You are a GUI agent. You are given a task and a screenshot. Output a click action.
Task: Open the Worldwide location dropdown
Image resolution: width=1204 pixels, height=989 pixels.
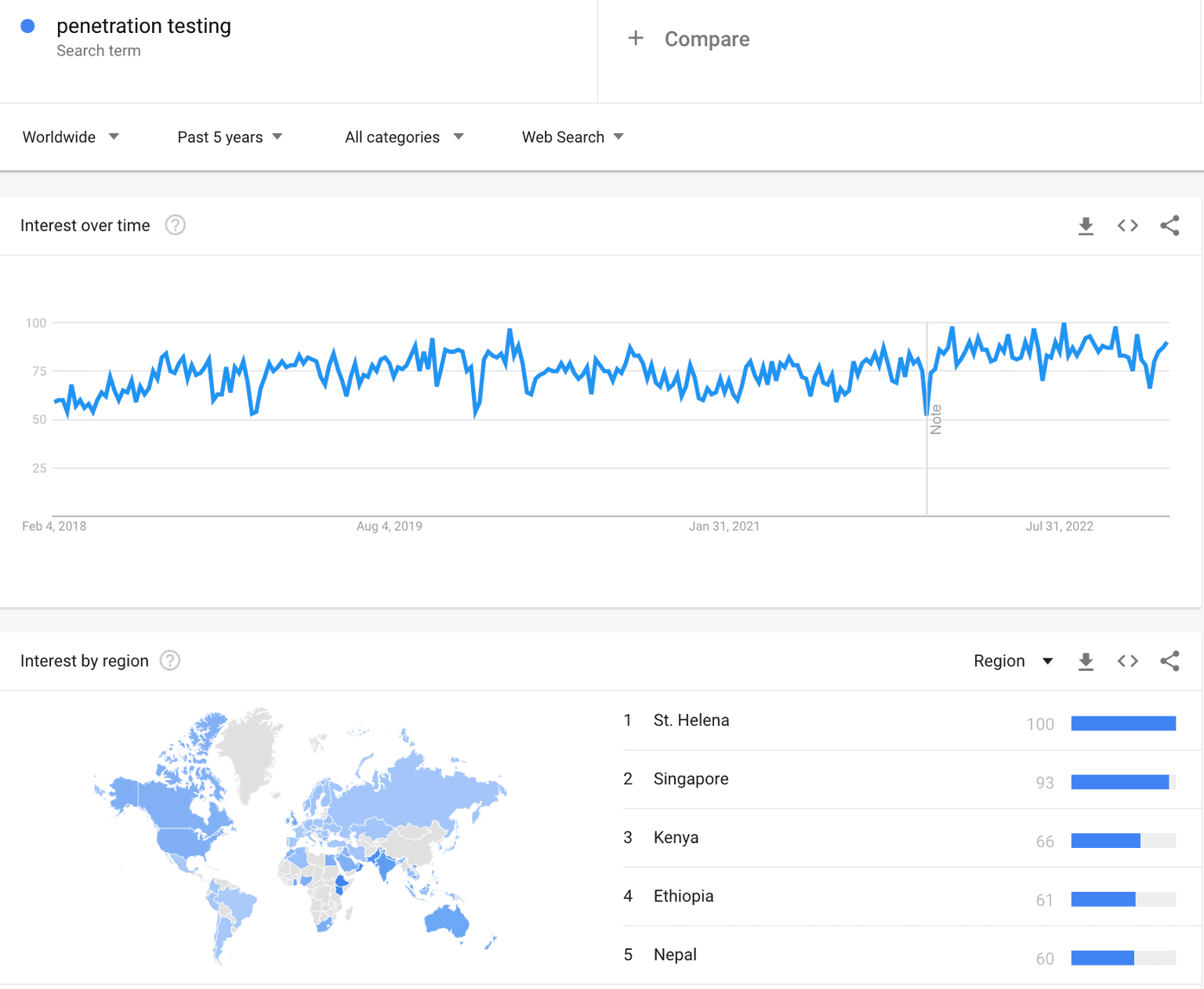point(70,137)
